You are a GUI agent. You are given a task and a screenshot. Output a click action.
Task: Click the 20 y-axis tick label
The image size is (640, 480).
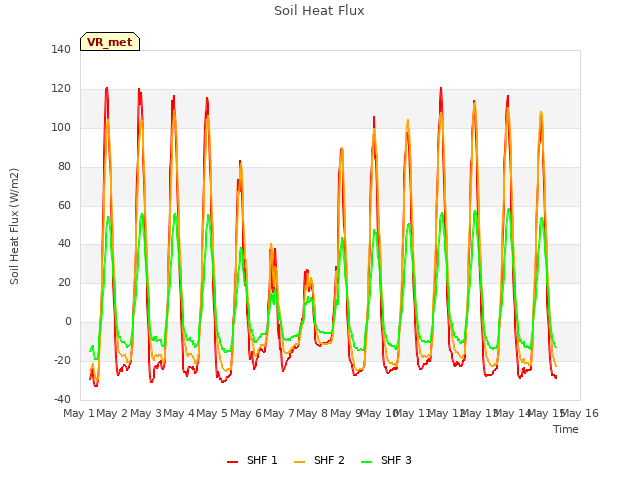click(64, 282)
